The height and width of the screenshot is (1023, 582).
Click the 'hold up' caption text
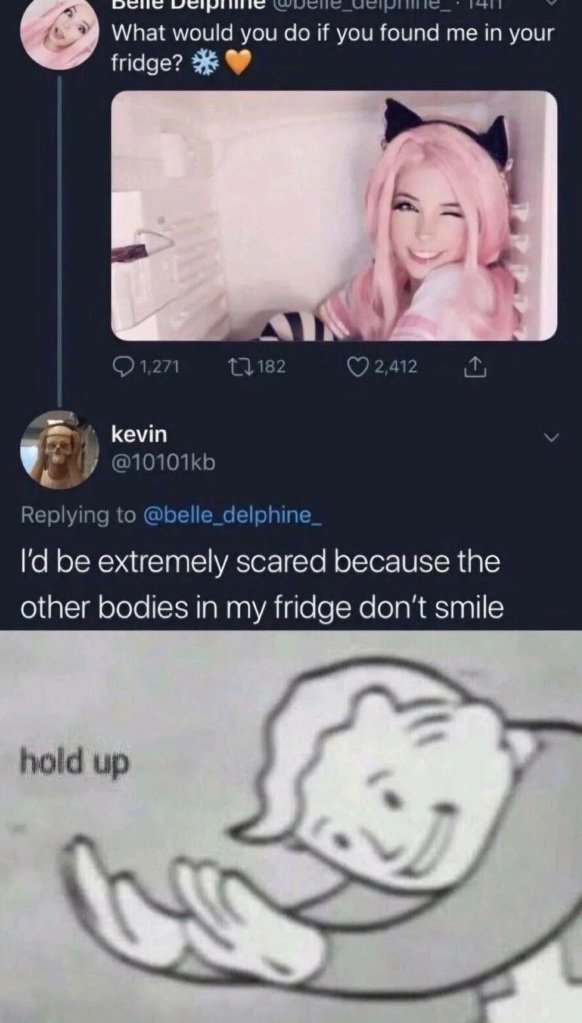(x=74, y=761)
